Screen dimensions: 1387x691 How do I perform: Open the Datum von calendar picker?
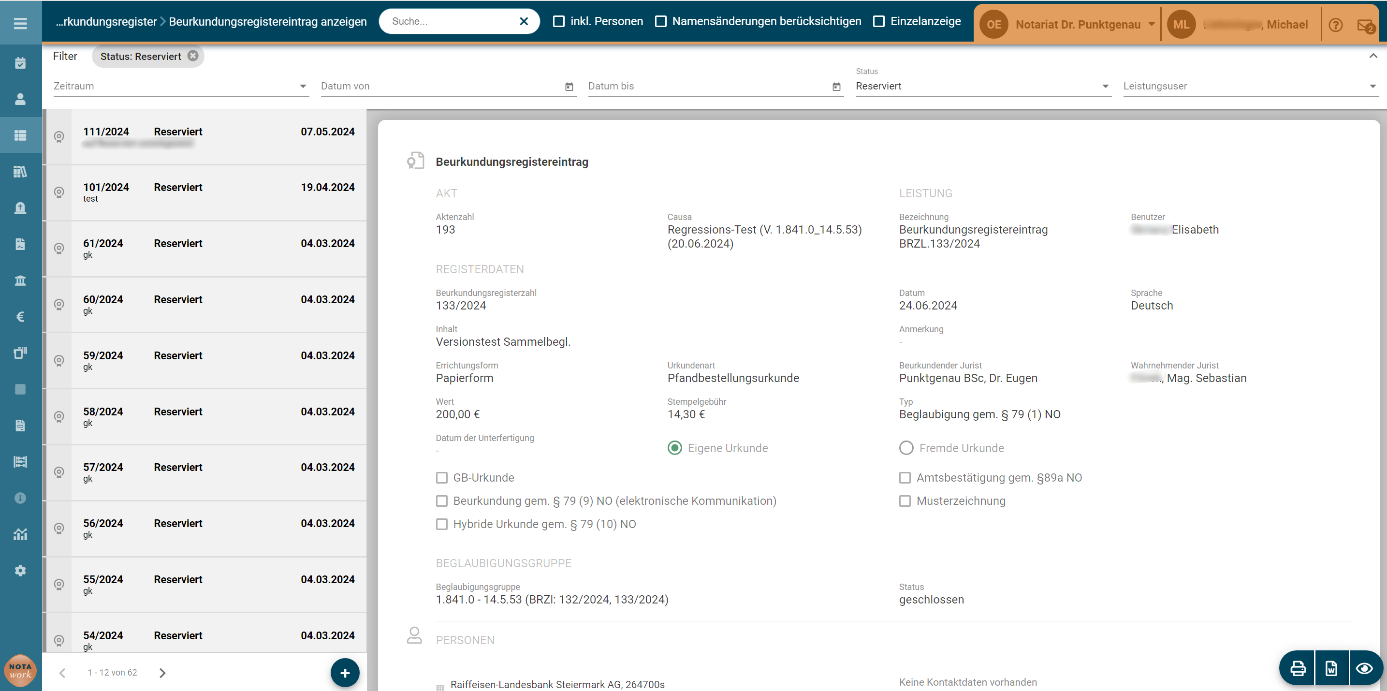click(x=569, y=87)
